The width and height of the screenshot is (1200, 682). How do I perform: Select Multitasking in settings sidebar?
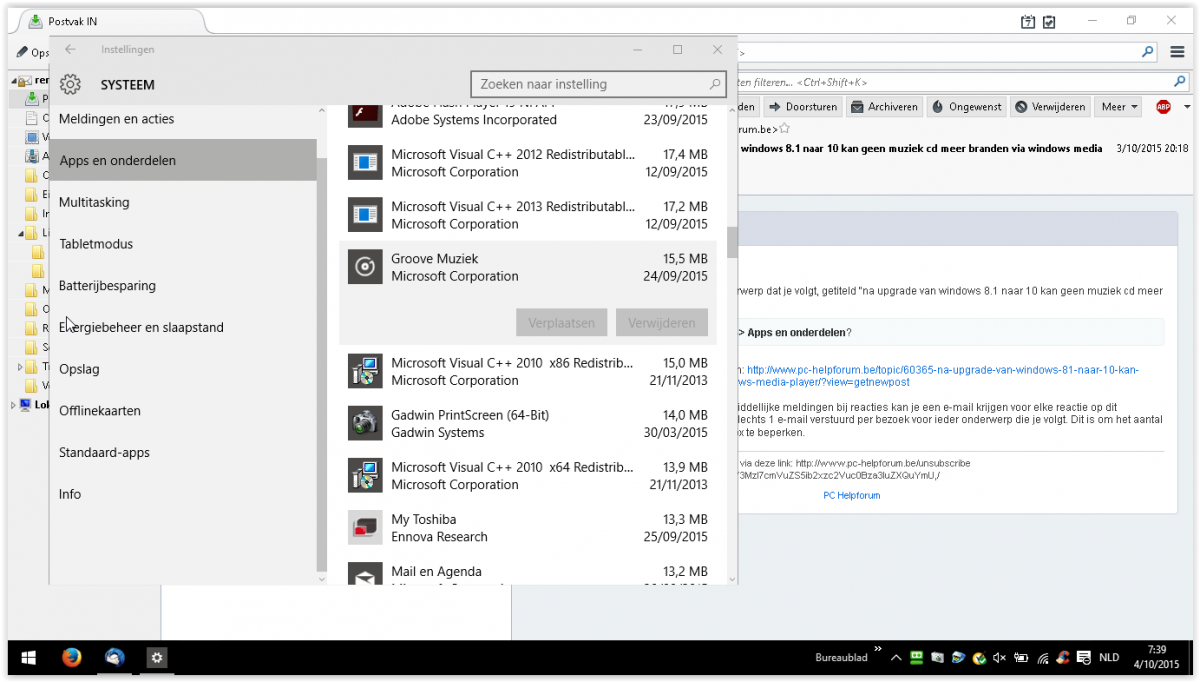click(x=183, y=202)
